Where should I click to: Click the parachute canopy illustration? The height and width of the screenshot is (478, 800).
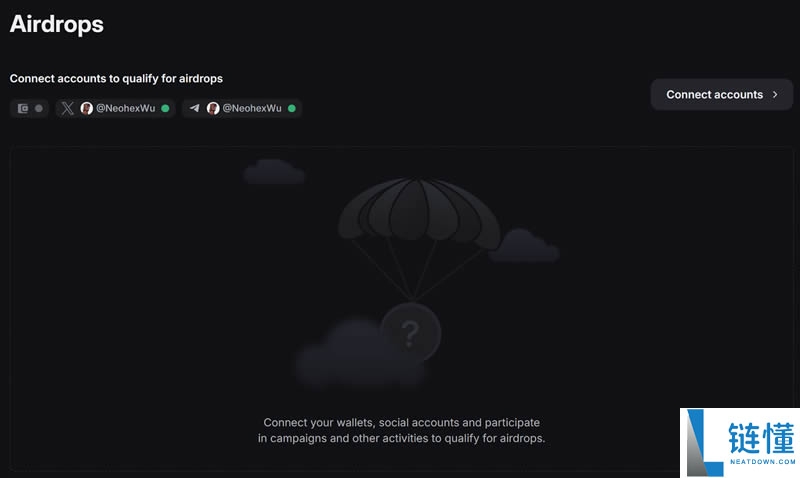click(419, 213)
